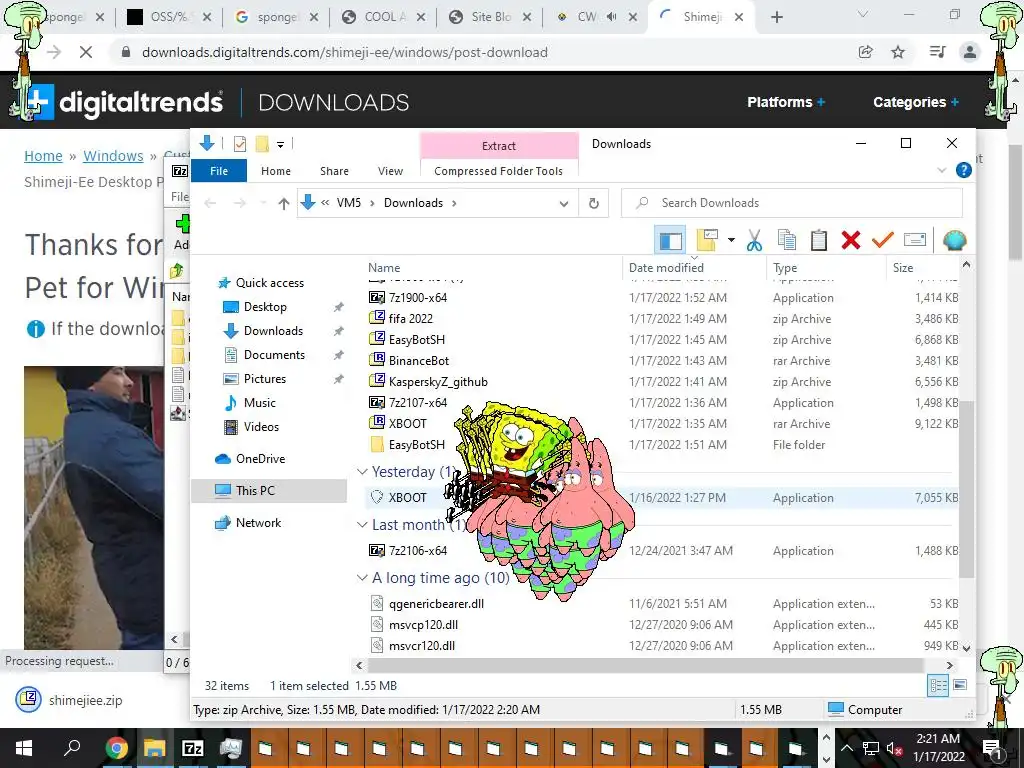This screenshot has width=1024, height=768.
Task: Open Documents in the navigation pane
Action: tap(274, 355)
